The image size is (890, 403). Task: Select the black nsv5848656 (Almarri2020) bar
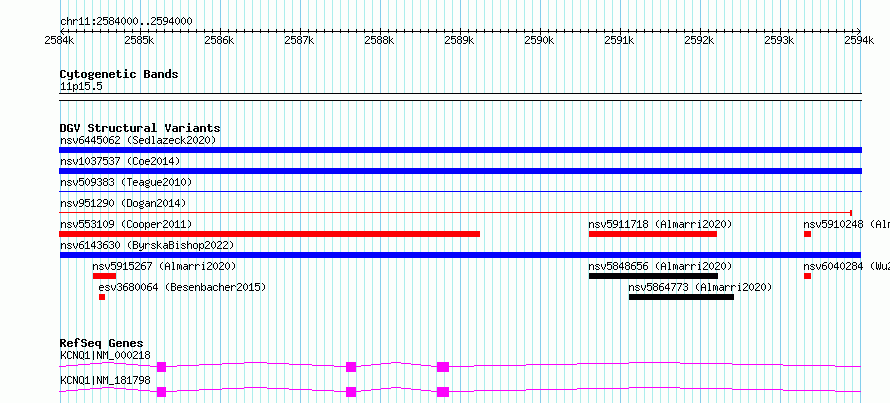pos(653,276)
